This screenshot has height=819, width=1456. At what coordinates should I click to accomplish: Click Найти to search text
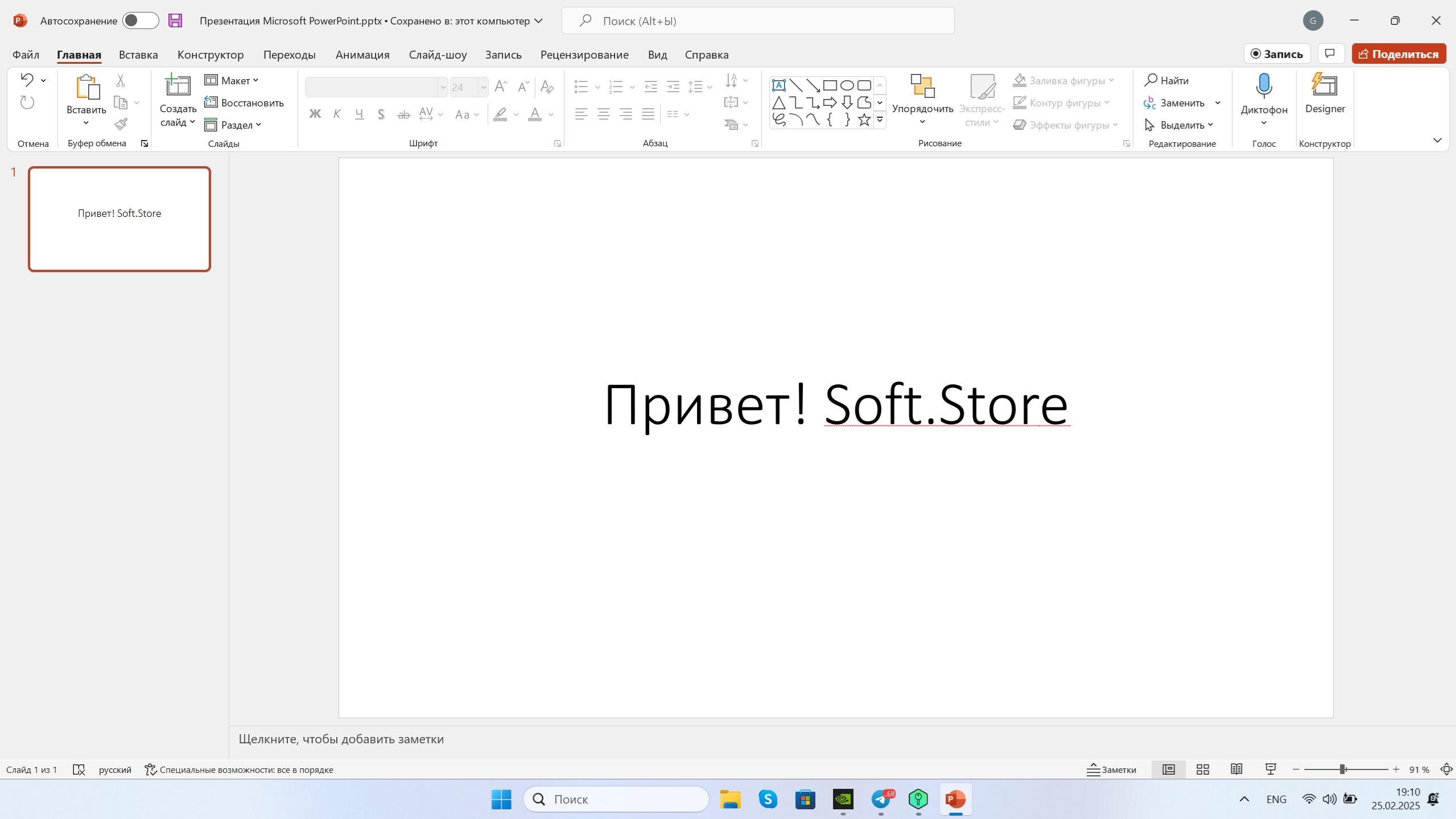pos(1167,80)
